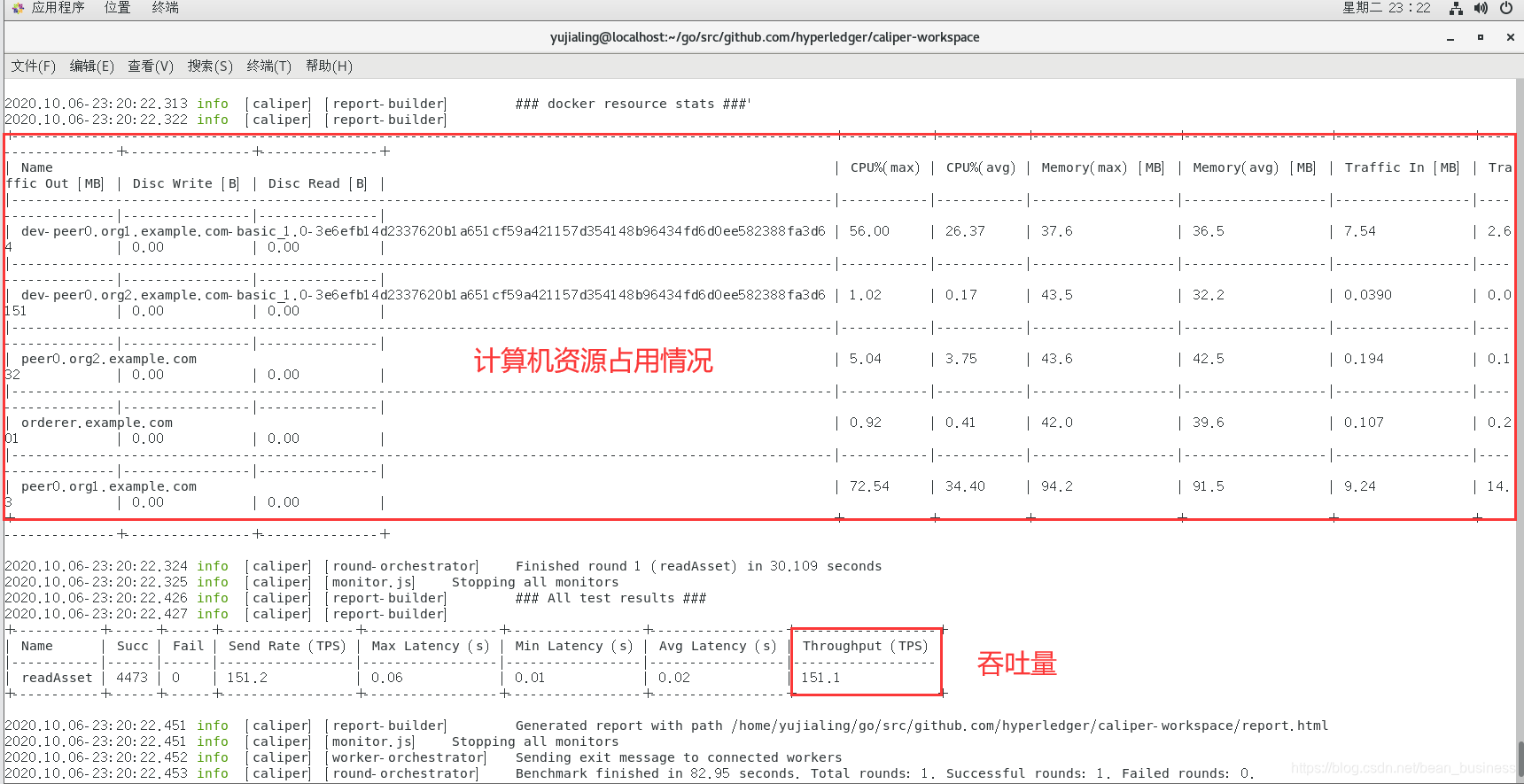
Task: Click 'Sending exit message to connected workers' line
Action: [679, 757]
